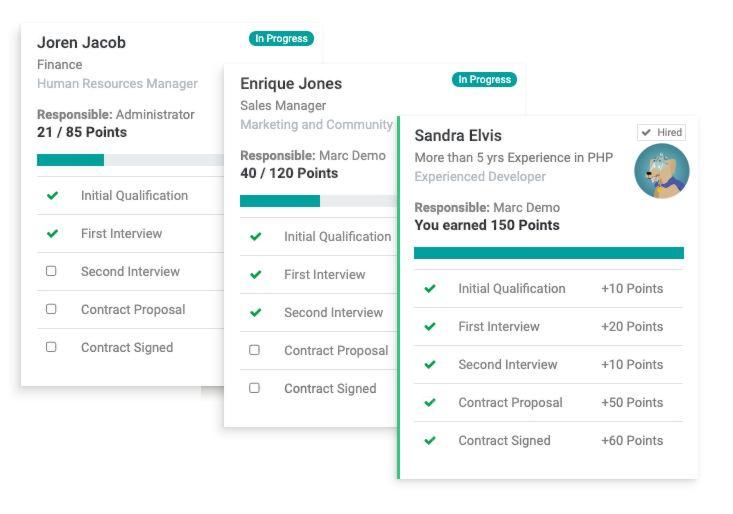Click the green check beside Joren's Initial Qualification
The height and width of the screenshot is (514, 733).
click(x=52, y=196)
